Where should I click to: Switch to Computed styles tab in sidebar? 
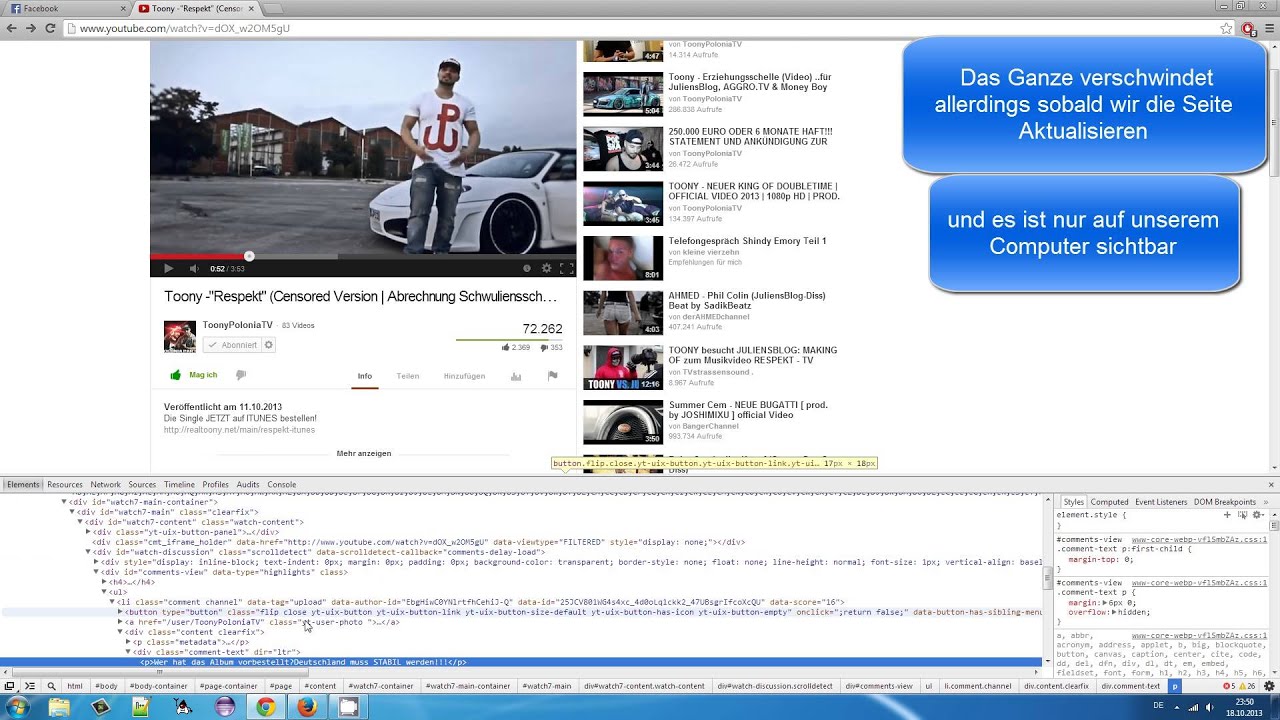click(x=1109, y=502)
